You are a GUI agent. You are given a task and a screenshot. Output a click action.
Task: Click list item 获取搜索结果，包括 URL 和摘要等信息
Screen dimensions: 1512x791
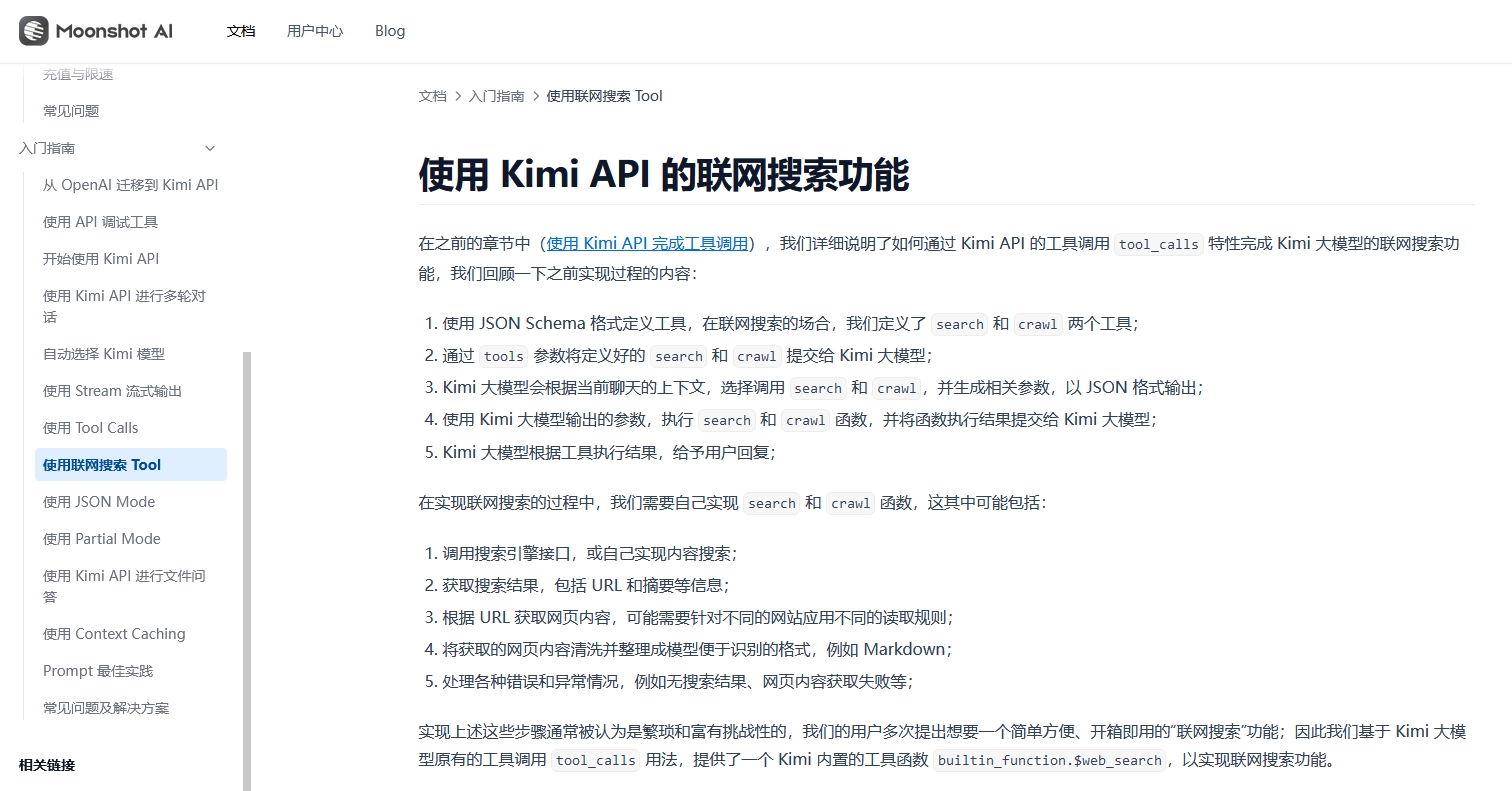pyautogui.click(x=586, y=585)
